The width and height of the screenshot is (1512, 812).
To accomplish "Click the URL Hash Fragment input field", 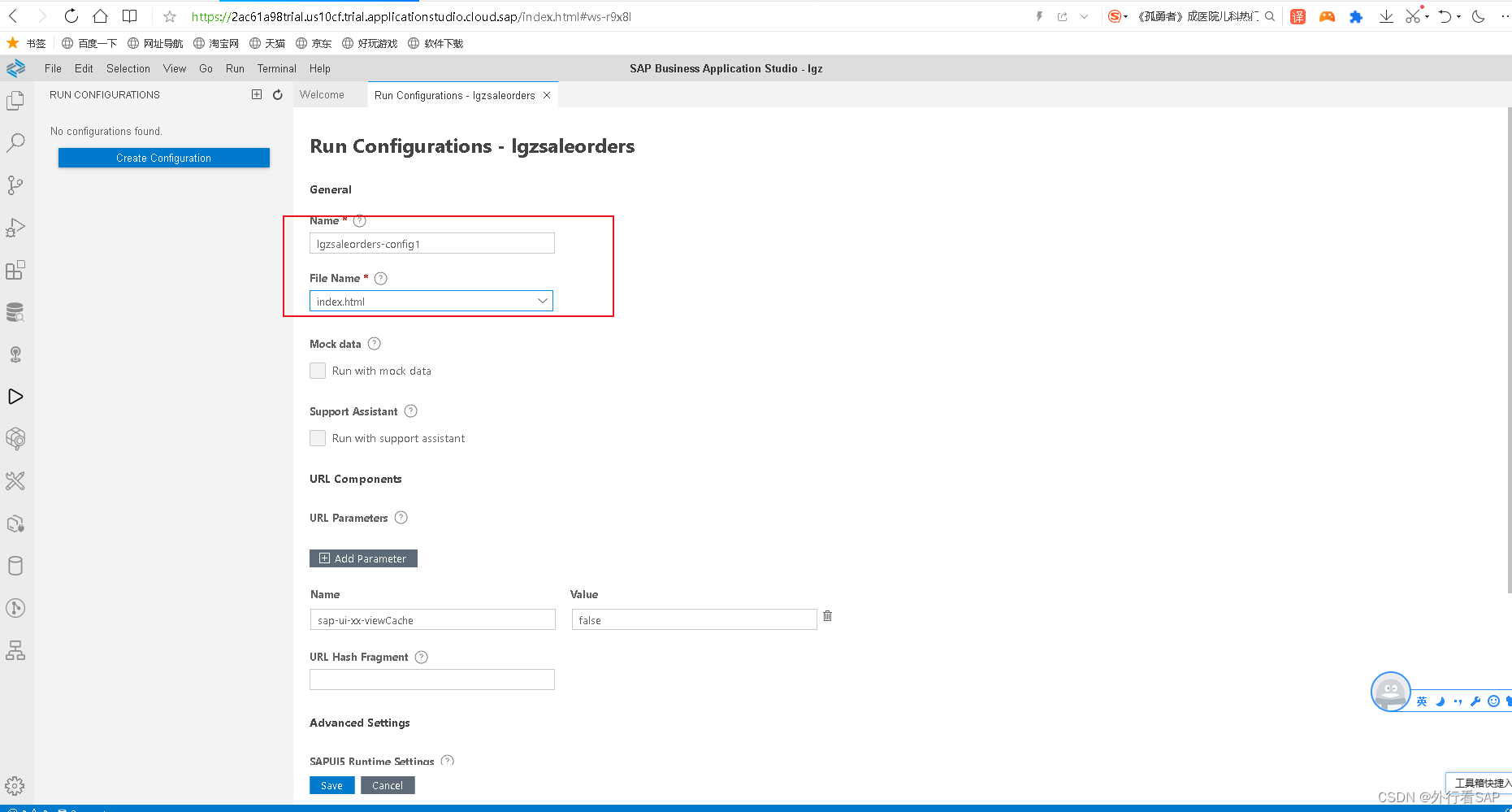I will tap(432, 680).
